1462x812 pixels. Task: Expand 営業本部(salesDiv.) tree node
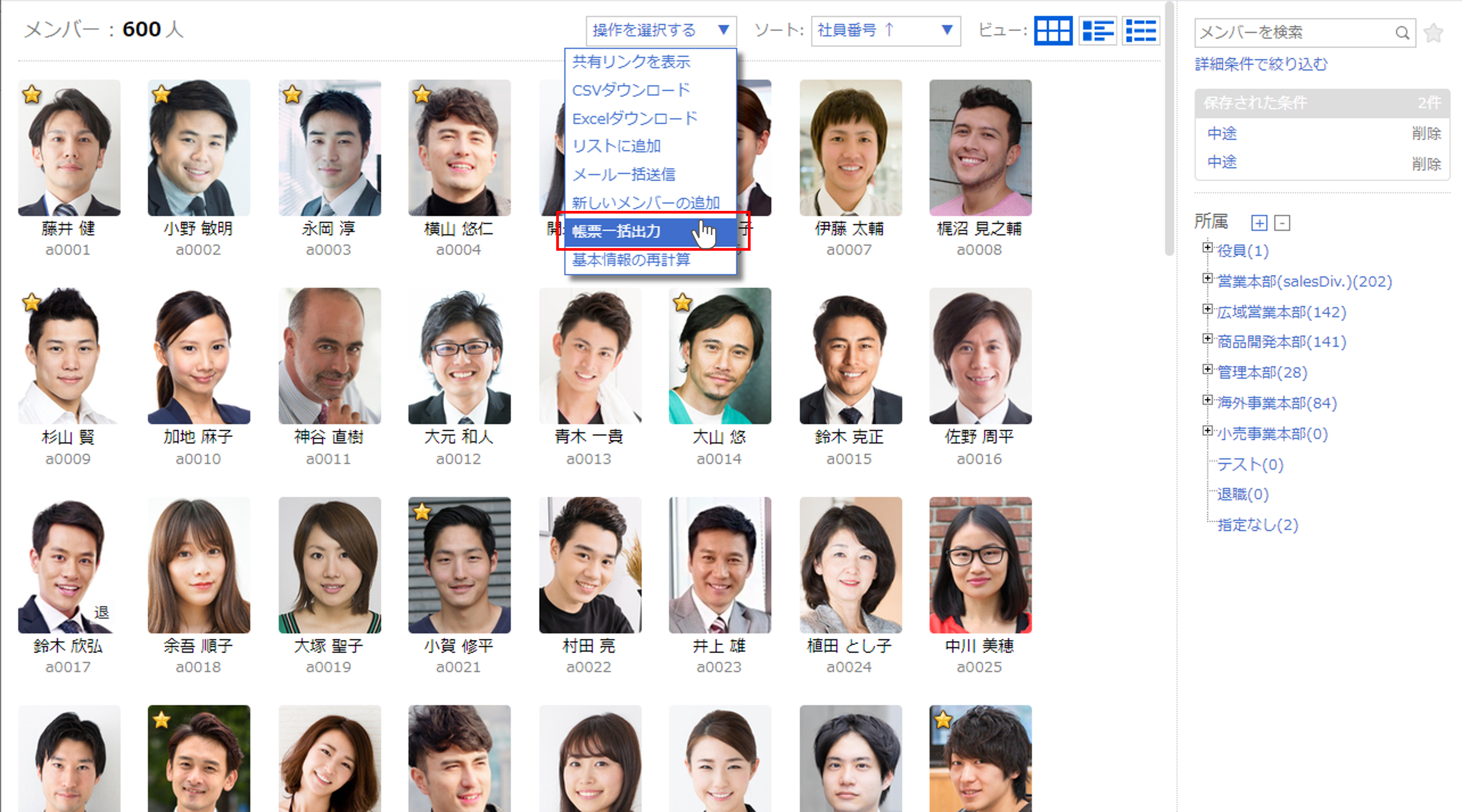coord(1208,278)
